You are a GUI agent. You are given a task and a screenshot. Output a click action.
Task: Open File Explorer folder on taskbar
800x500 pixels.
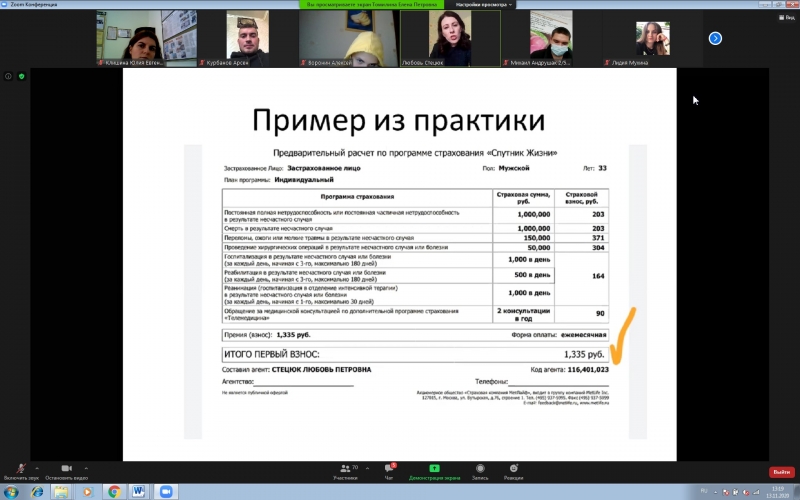61,492
